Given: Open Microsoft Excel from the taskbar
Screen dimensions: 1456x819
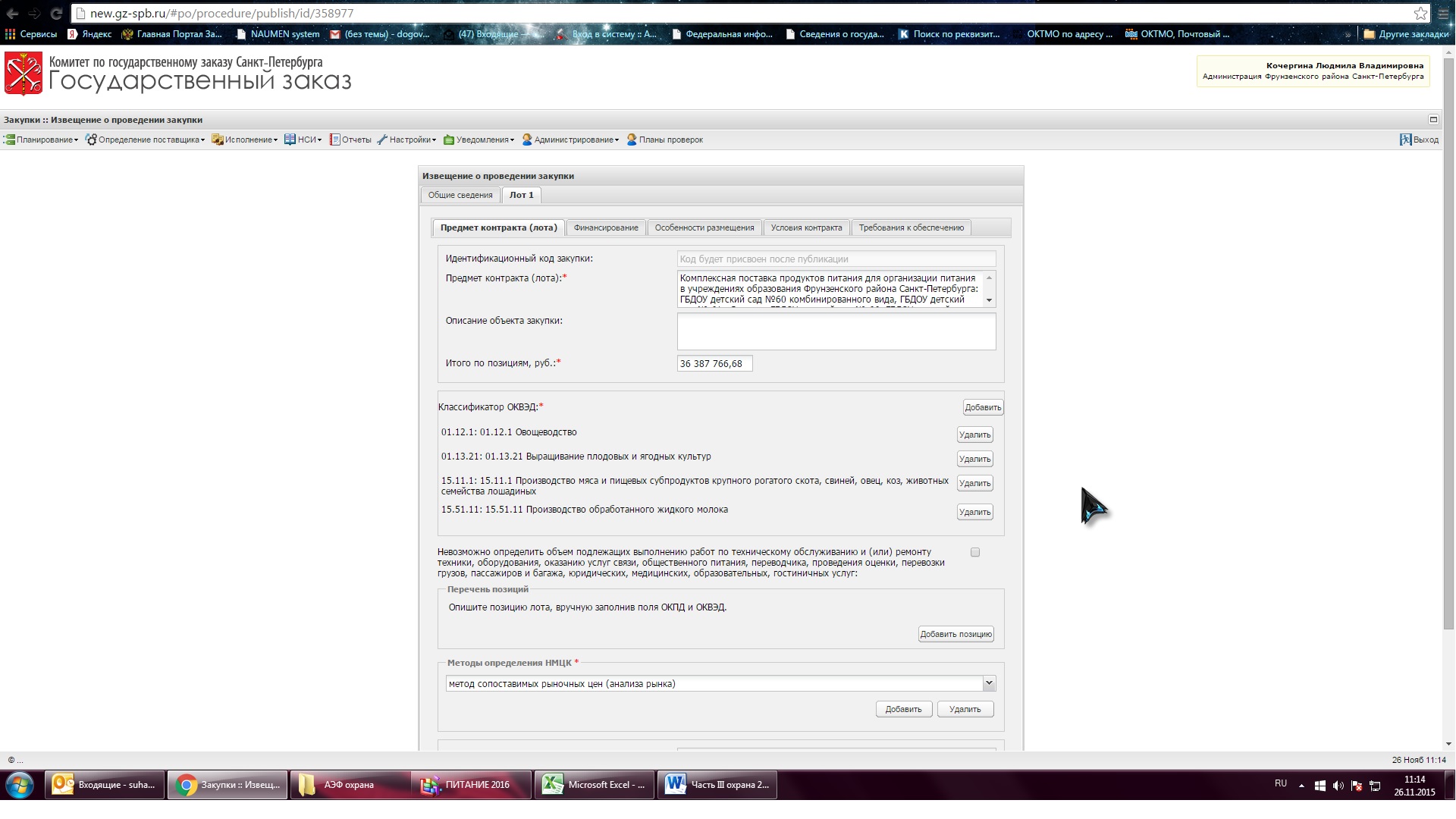Looking at the screenshot, I should pos(594,785).
